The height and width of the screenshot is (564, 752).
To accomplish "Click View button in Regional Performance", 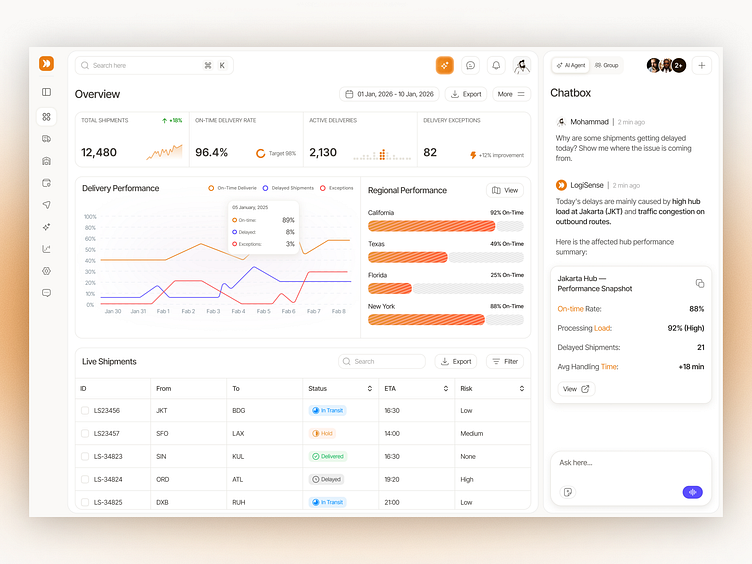I will (505, 190).
